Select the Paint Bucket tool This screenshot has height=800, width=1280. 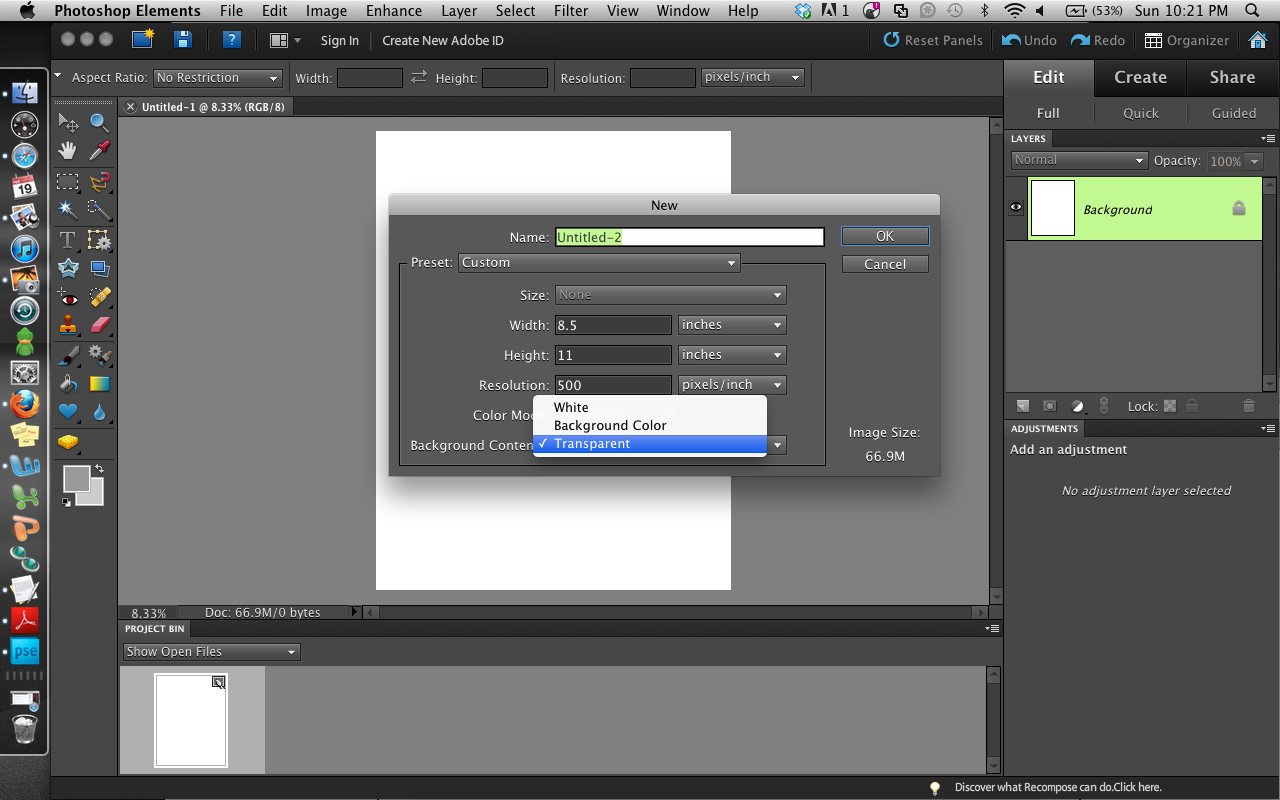(x=68, y=383)
